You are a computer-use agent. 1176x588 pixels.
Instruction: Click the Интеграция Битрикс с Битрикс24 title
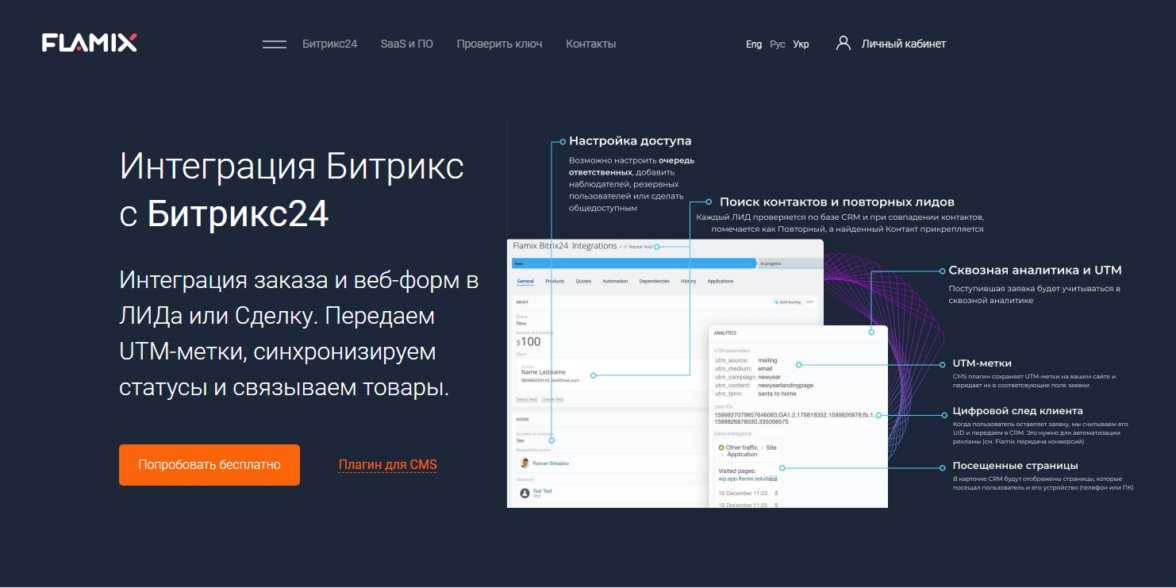pos(292,190)
